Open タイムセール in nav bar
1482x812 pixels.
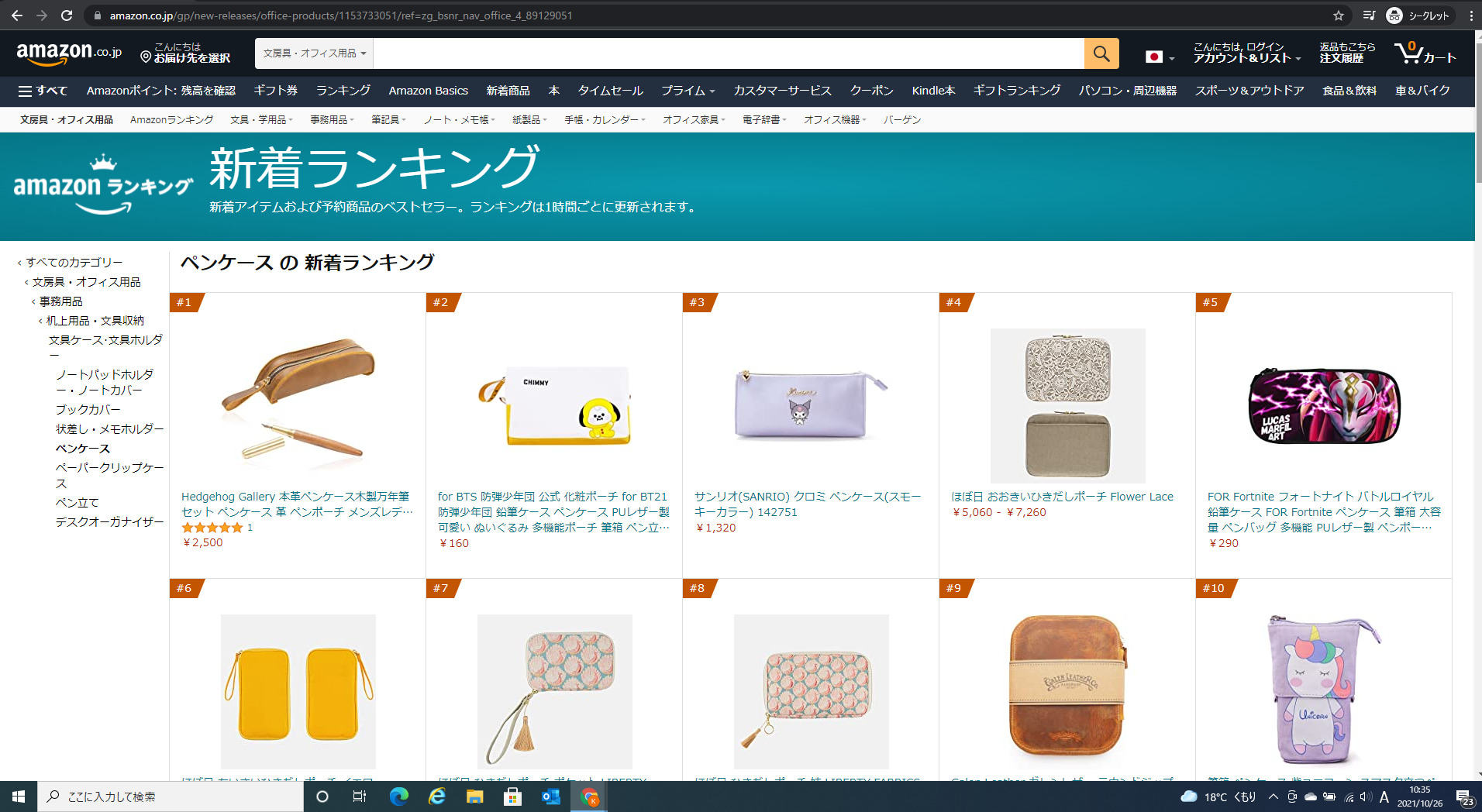point(610,91)
